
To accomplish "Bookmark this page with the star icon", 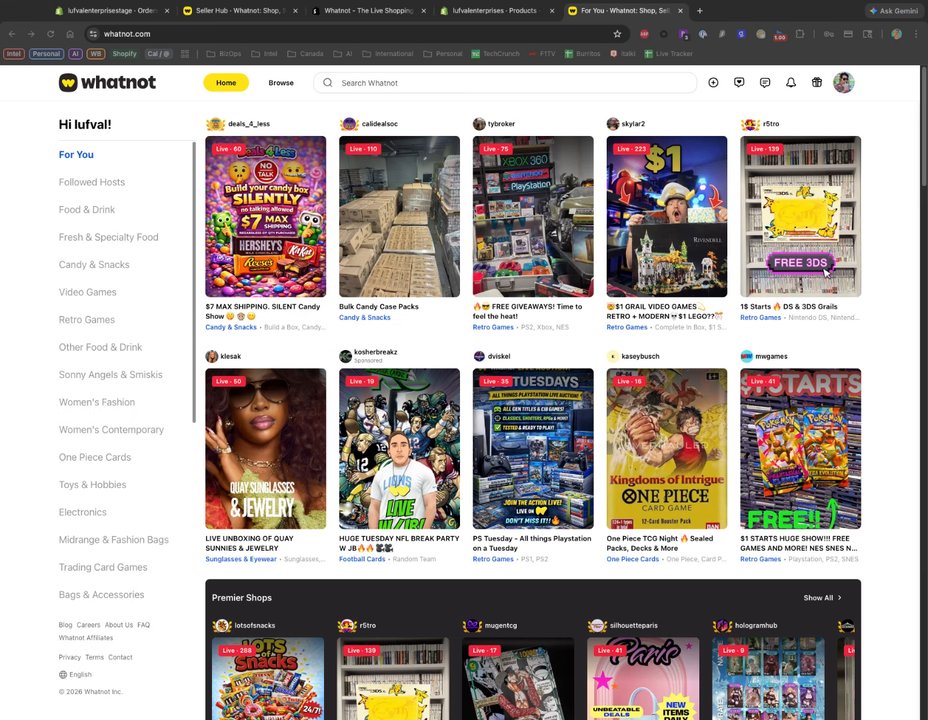I will point(617,34).
